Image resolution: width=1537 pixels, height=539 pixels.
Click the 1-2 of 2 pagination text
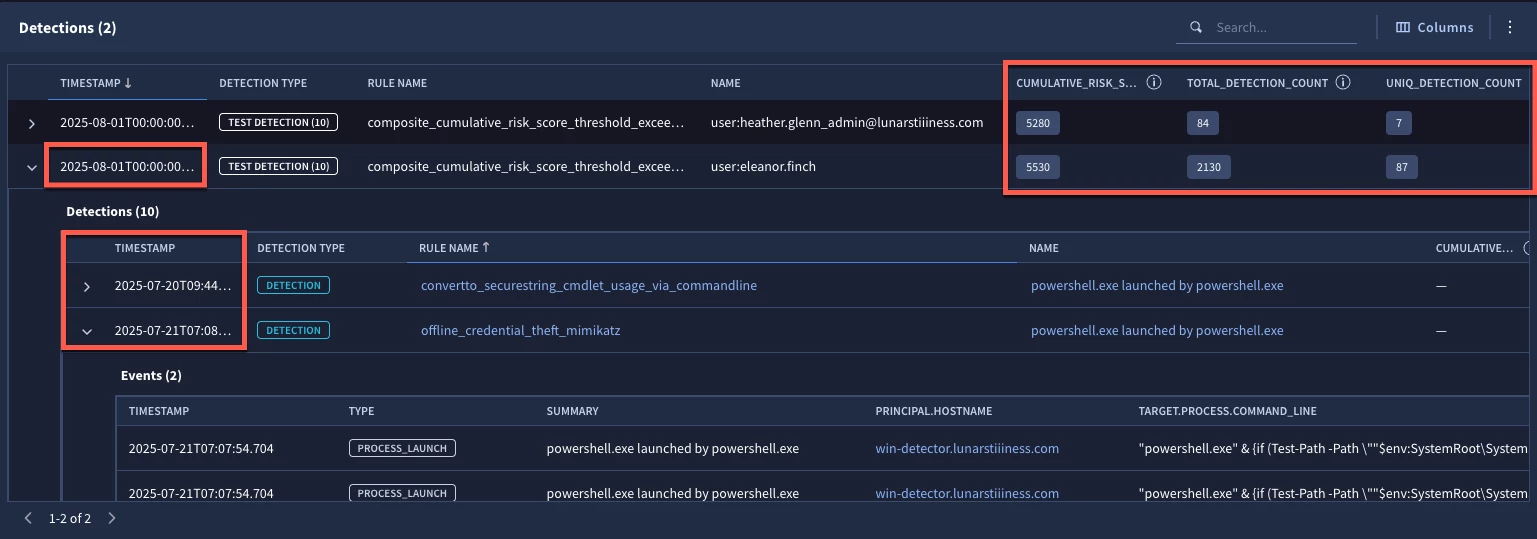tap(70, 519)
